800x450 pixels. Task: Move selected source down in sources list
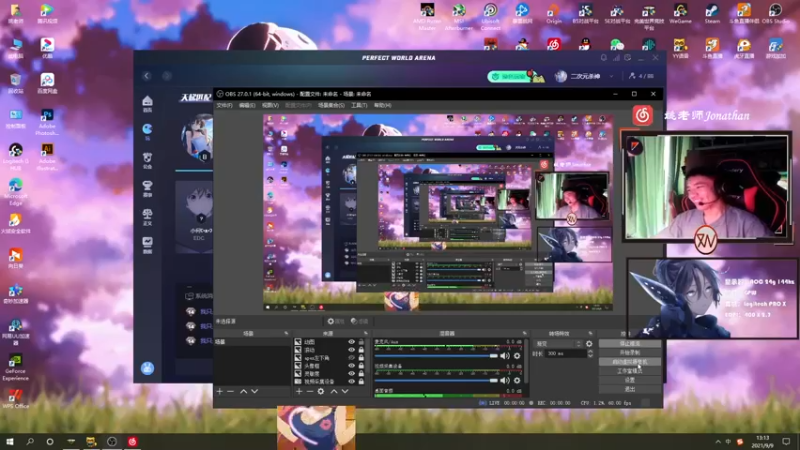[x=345, y=391]
